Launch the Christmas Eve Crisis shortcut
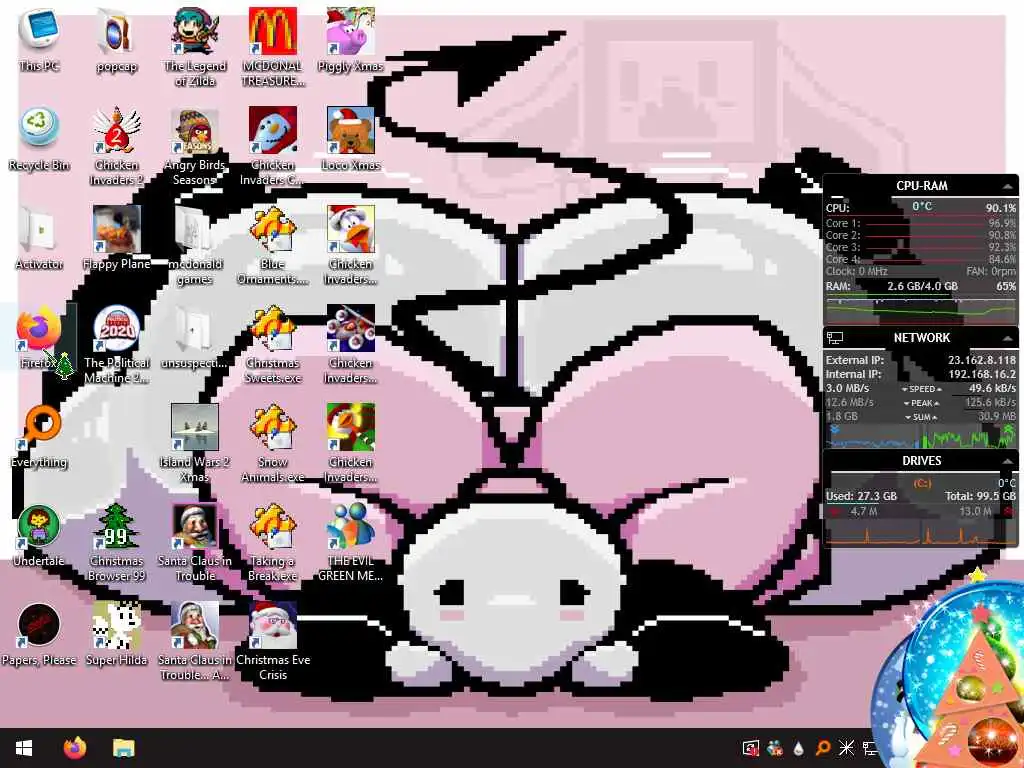The image size is (1024, 768). [x=273, y=641]
